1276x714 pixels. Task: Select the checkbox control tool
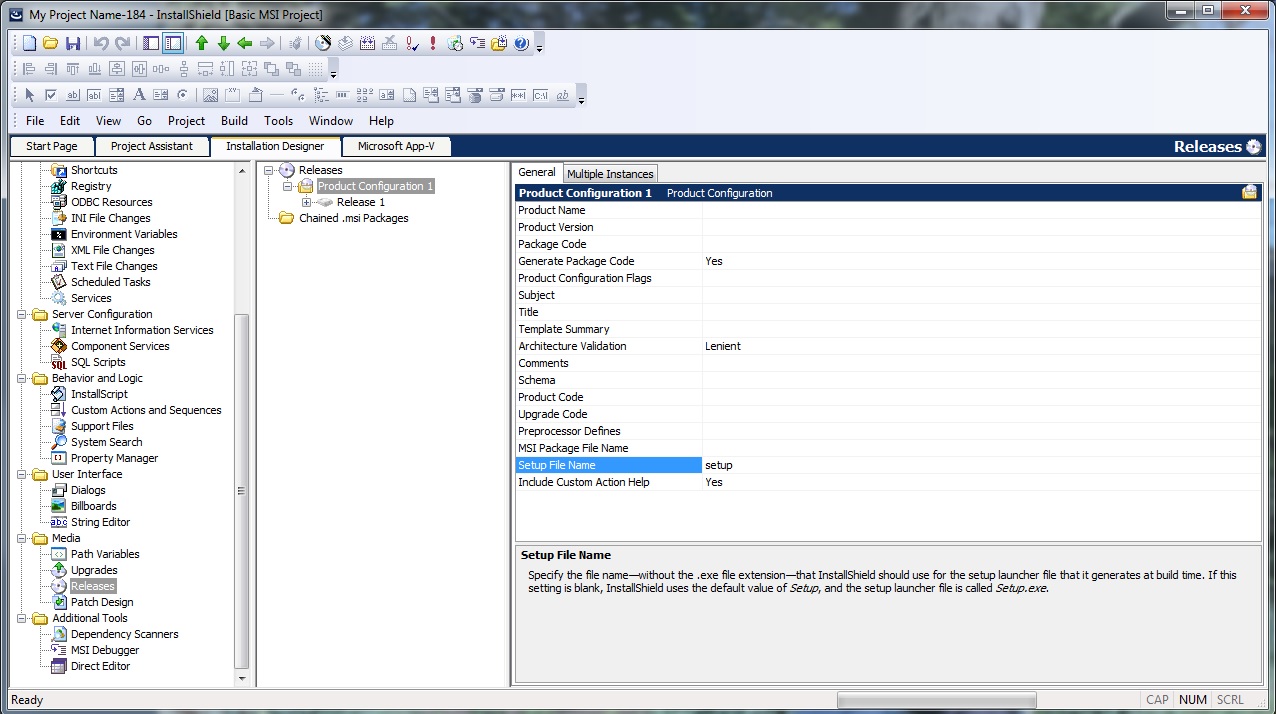51,95
